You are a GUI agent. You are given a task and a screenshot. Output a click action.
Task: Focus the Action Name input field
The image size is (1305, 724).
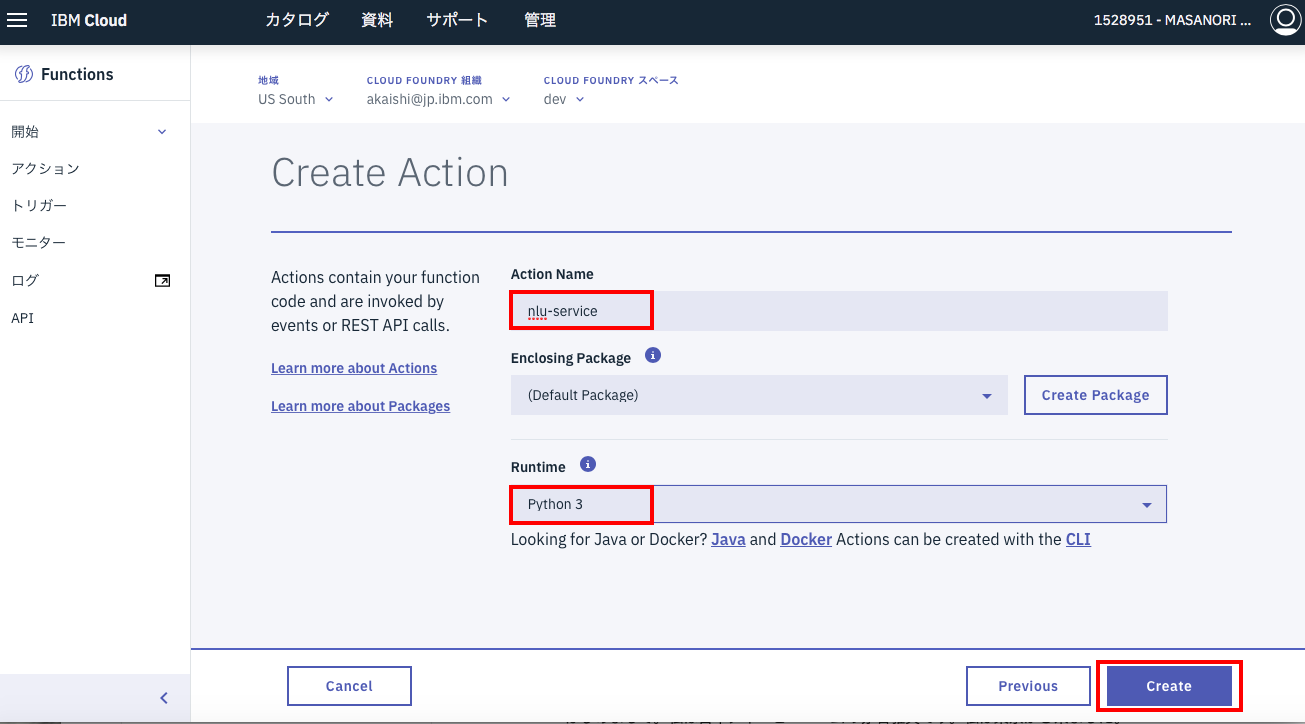[x=839, y=311]
